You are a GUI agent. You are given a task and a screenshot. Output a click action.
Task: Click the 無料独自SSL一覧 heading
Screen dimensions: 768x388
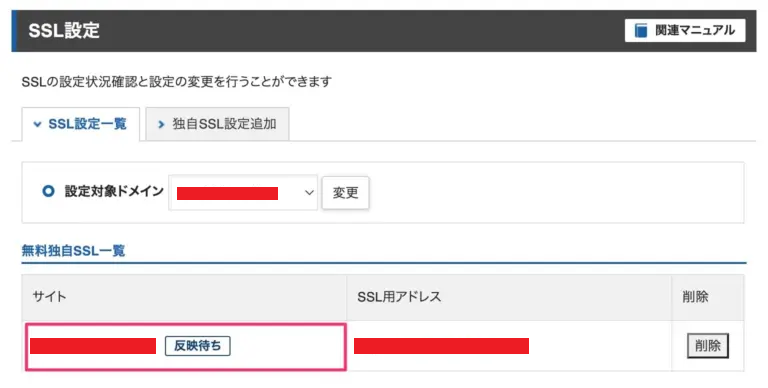(x=73, y=251)
